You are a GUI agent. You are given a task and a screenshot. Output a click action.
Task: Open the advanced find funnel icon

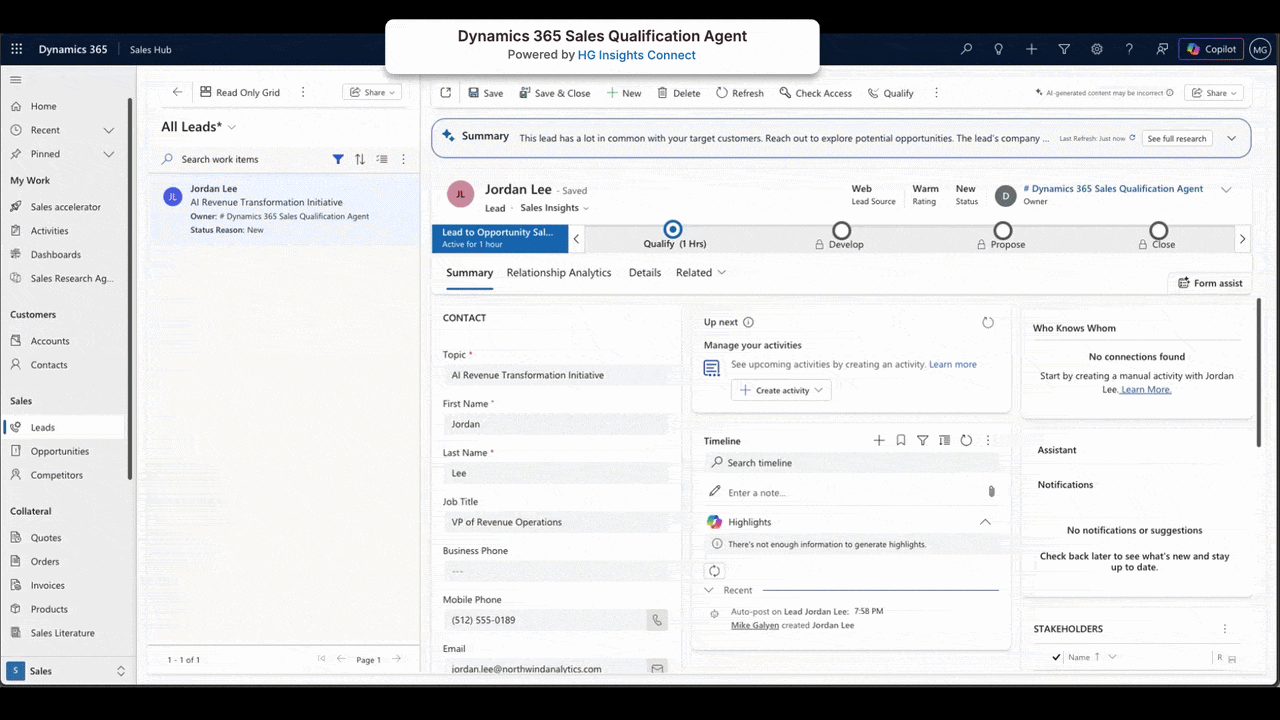[1064, 49]
